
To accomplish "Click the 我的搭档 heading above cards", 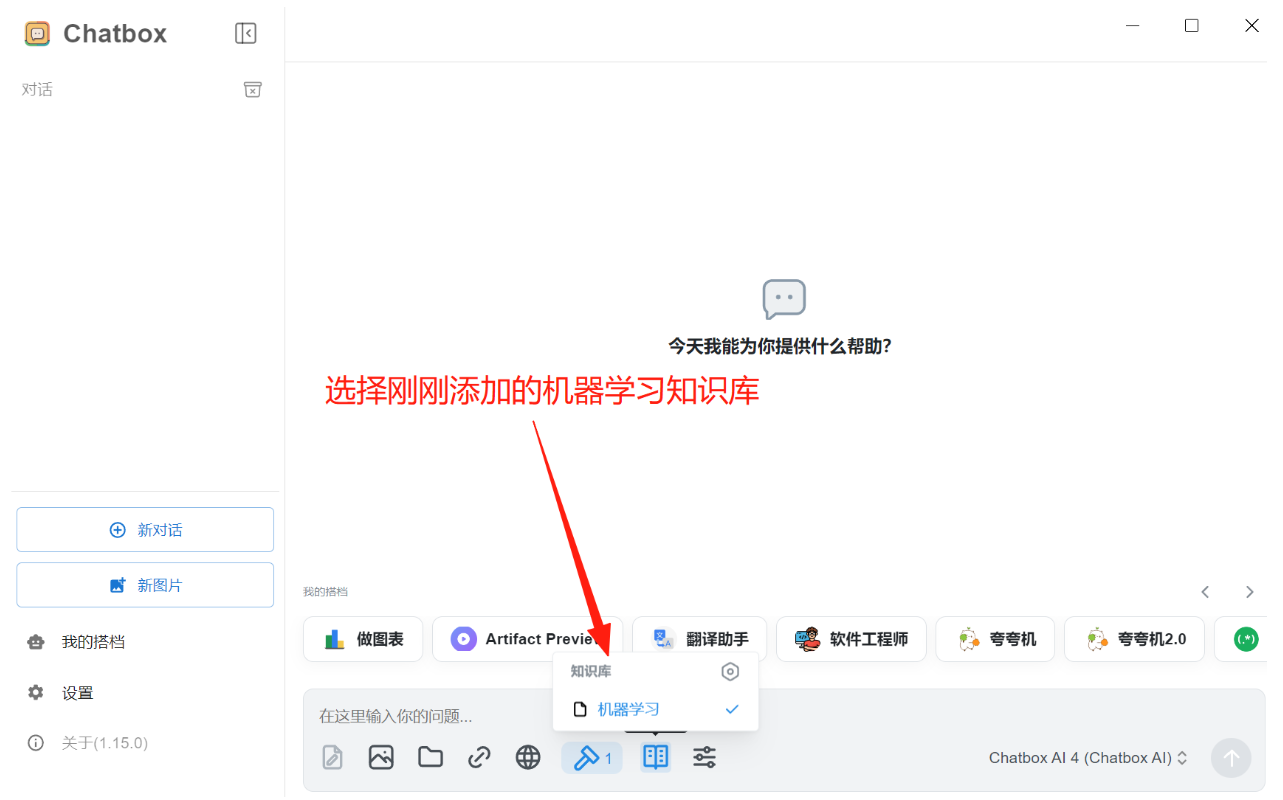I will 325,592.
